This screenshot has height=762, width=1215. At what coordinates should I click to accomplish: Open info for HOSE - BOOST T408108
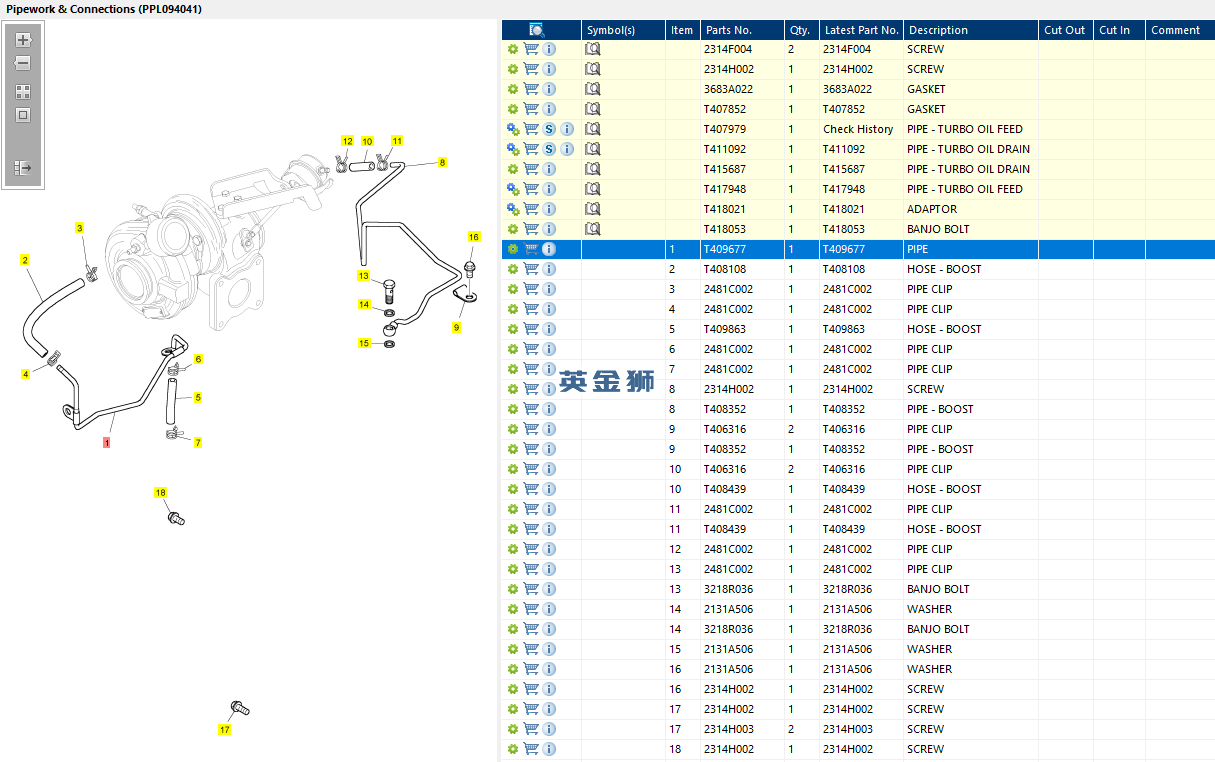549,269
